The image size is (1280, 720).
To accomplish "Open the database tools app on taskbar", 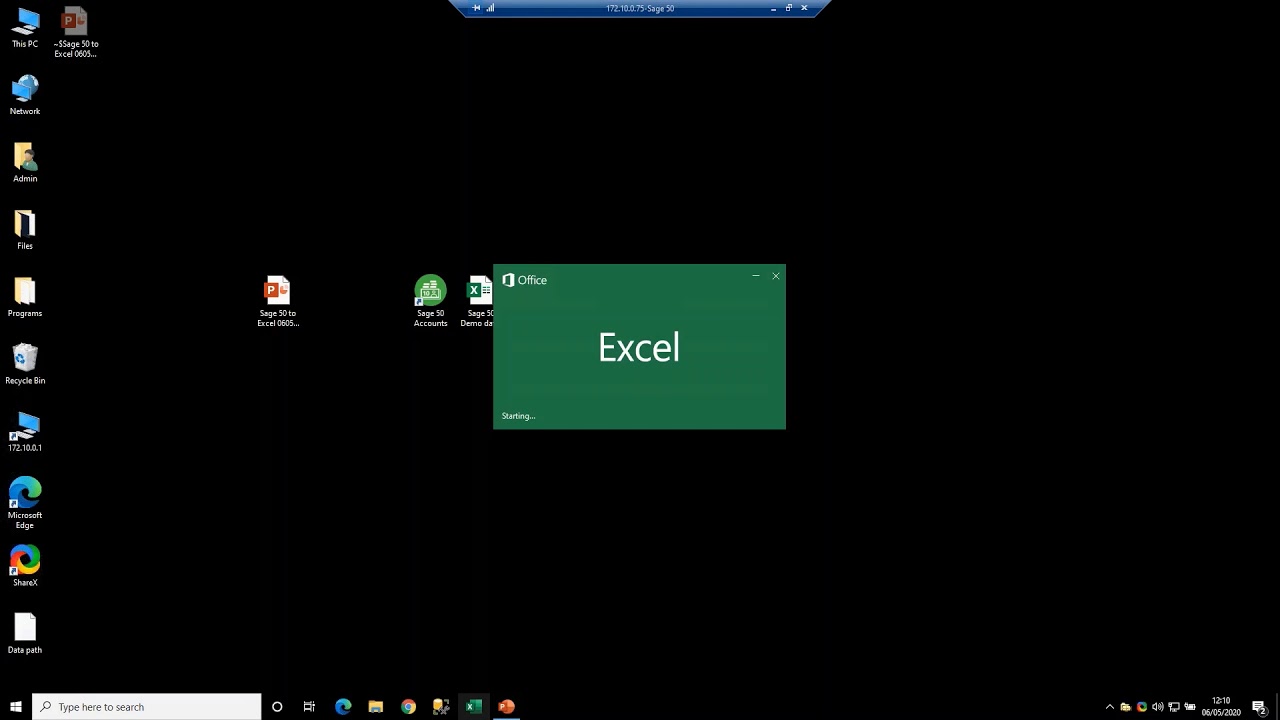I will [441, 707].
